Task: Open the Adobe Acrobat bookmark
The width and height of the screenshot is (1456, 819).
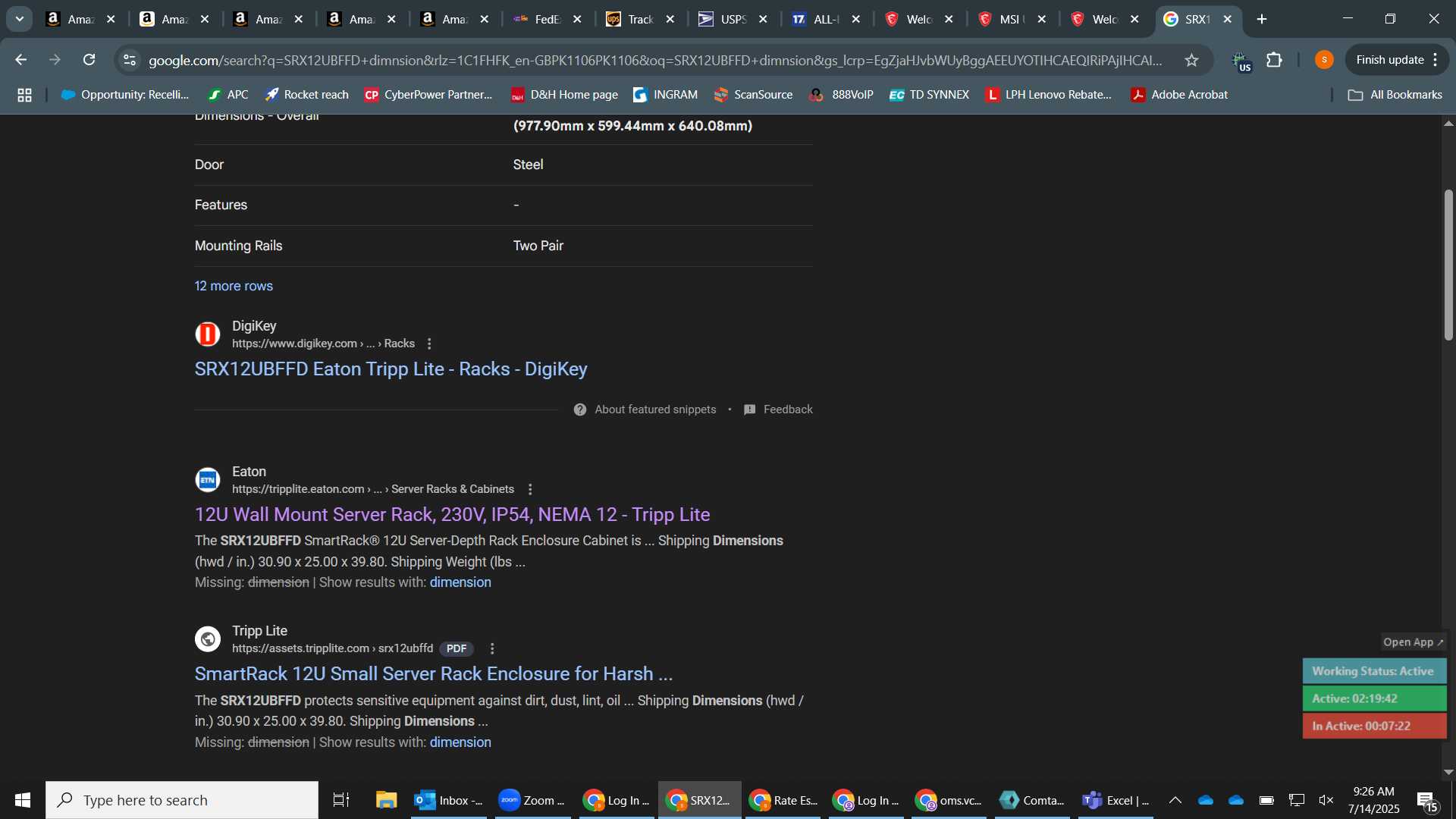Action: click(x=1179, y=95)
